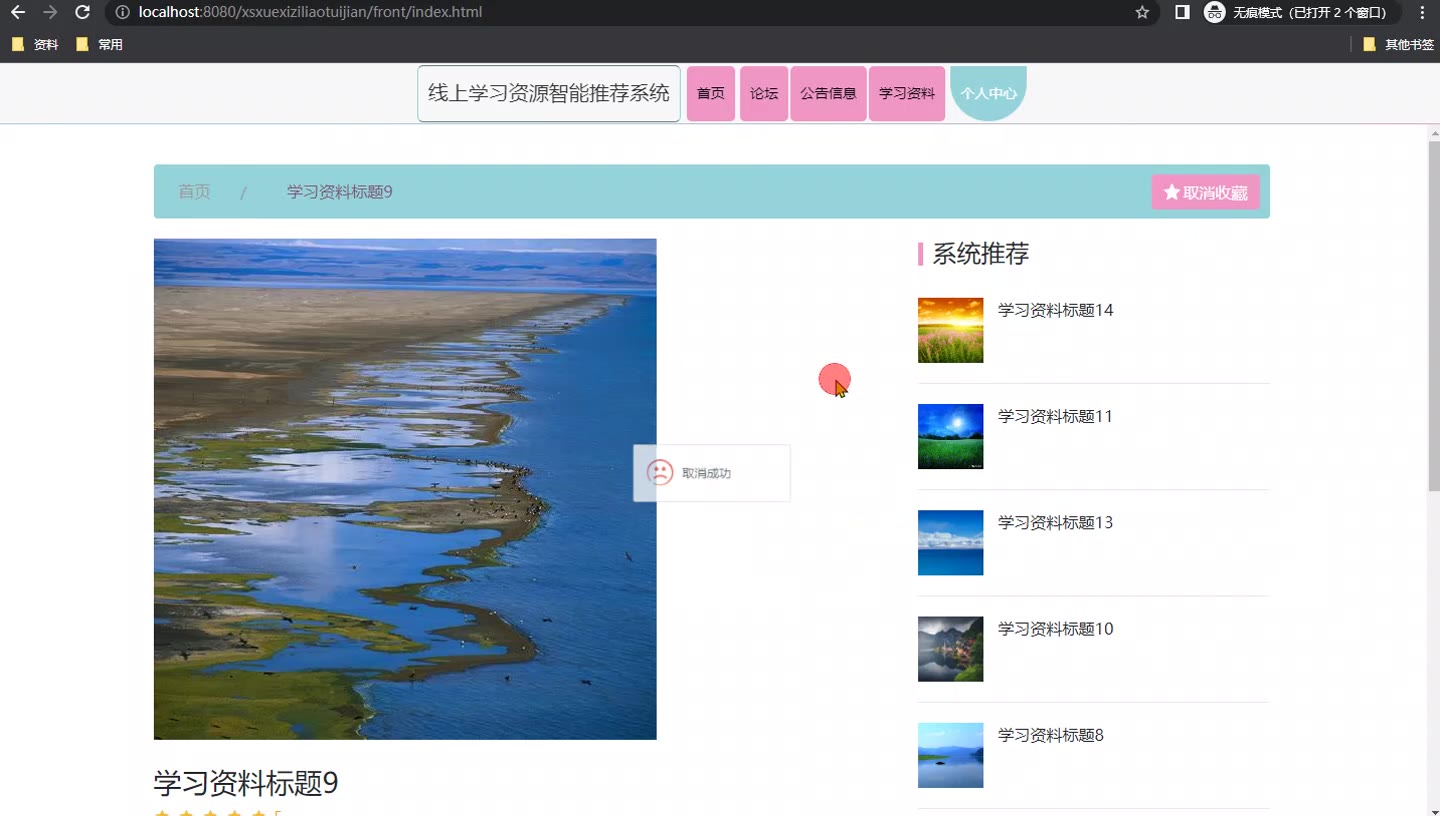
Task: Click the ocean thumbnail for 学习资料标题13
Action: [950, 543]
